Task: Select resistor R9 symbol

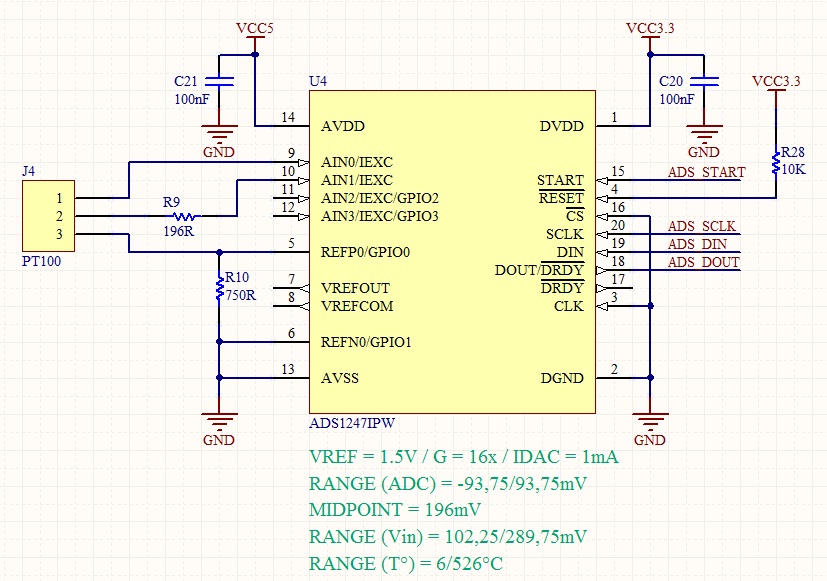Action: [x=184, y=216]
